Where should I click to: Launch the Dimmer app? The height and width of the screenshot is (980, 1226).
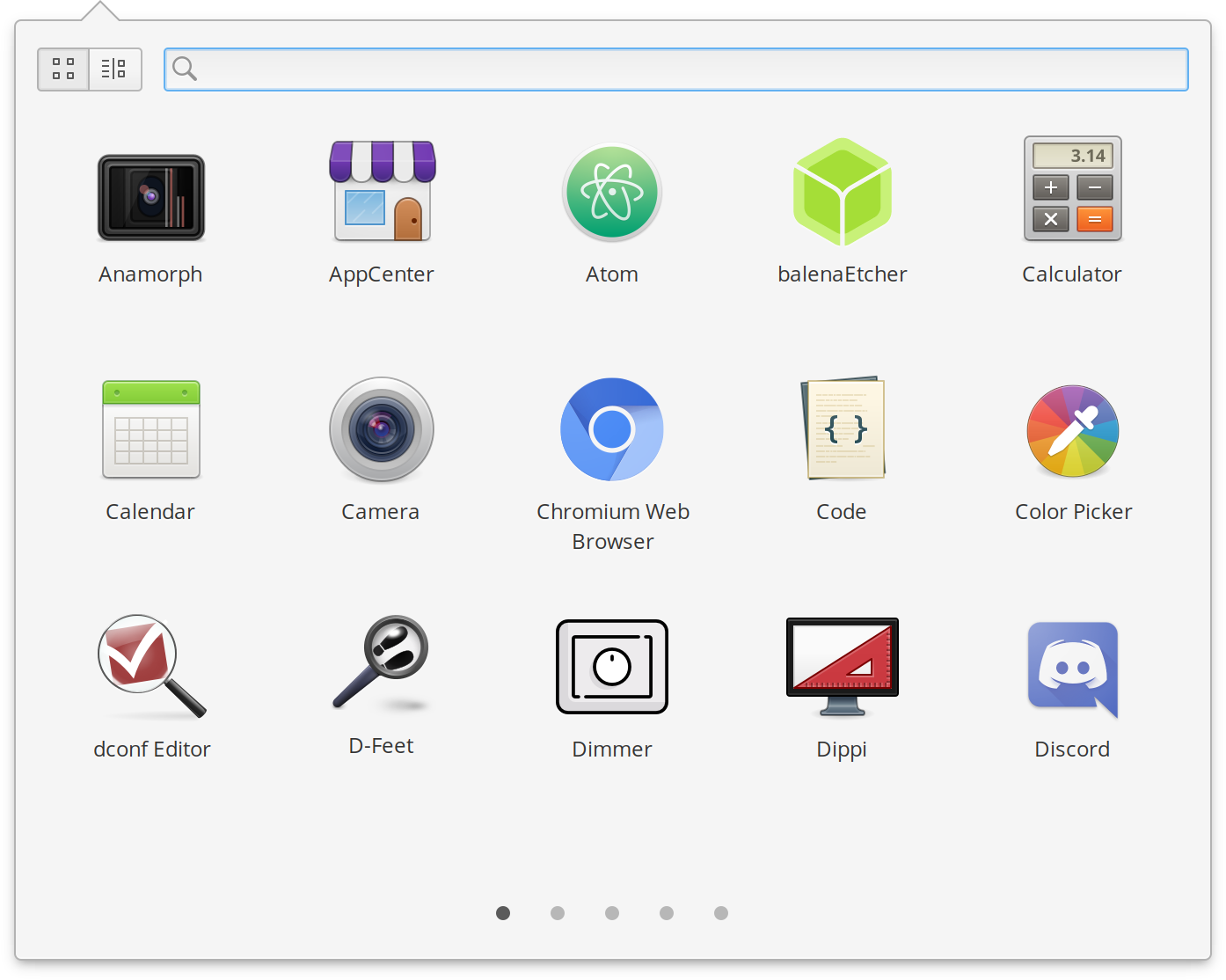click(x=612, y=667)
